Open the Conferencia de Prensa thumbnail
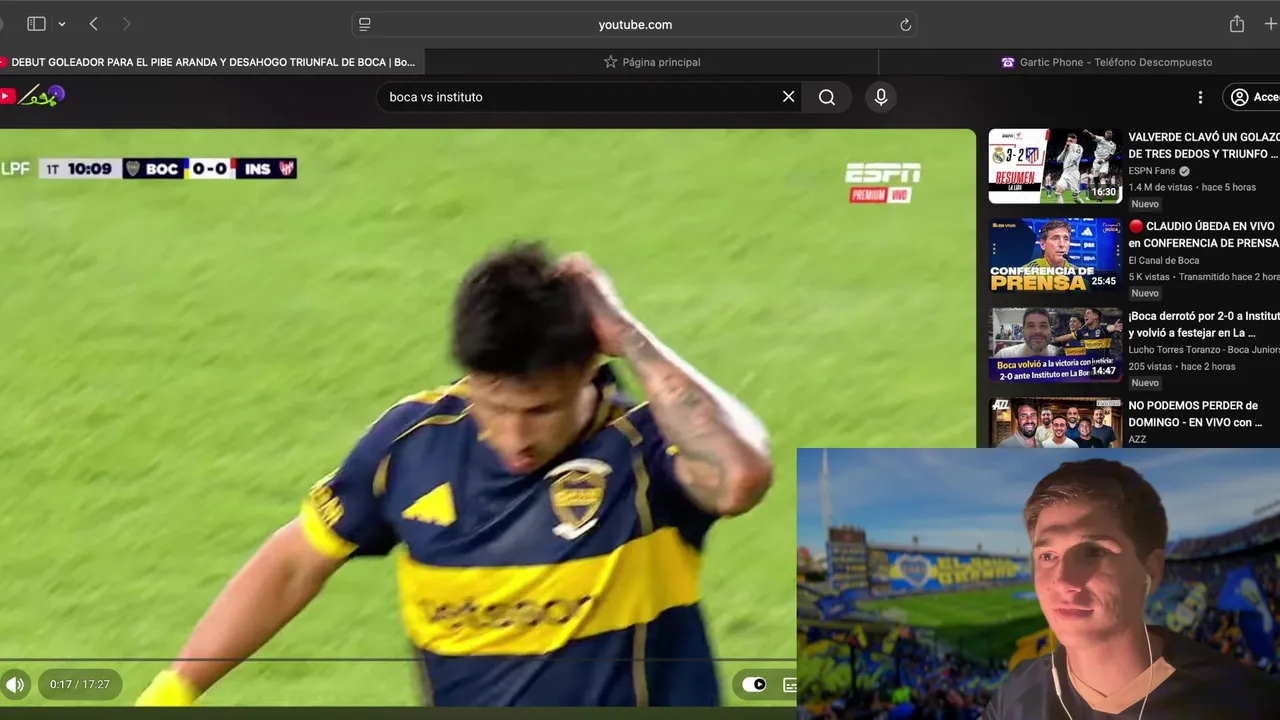 tap(1055, 255)
